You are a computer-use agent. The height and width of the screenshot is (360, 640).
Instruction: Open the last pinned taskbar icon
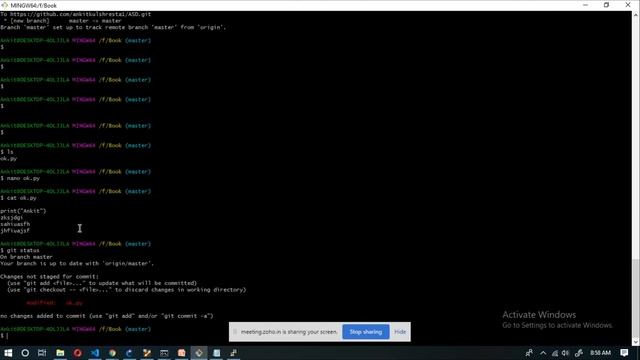pos(233,353)
